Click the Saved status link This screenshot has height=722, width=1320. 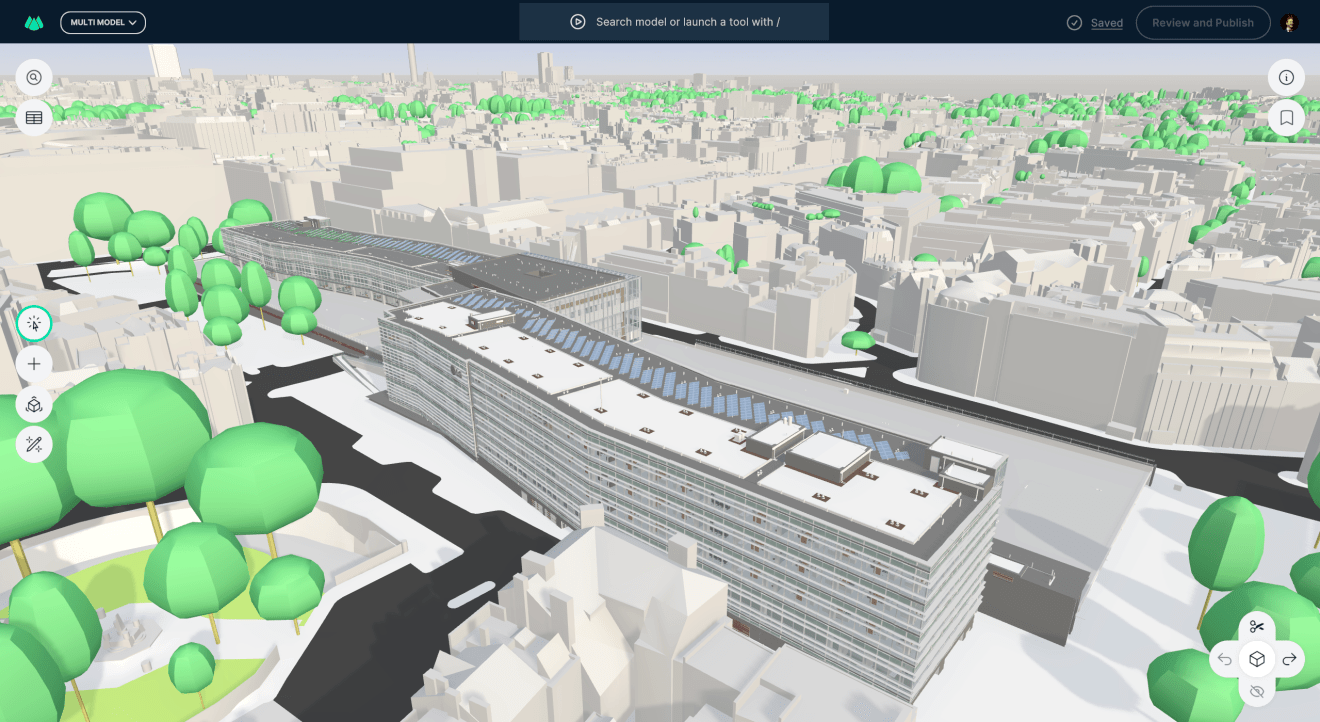tap(1106, 23)
